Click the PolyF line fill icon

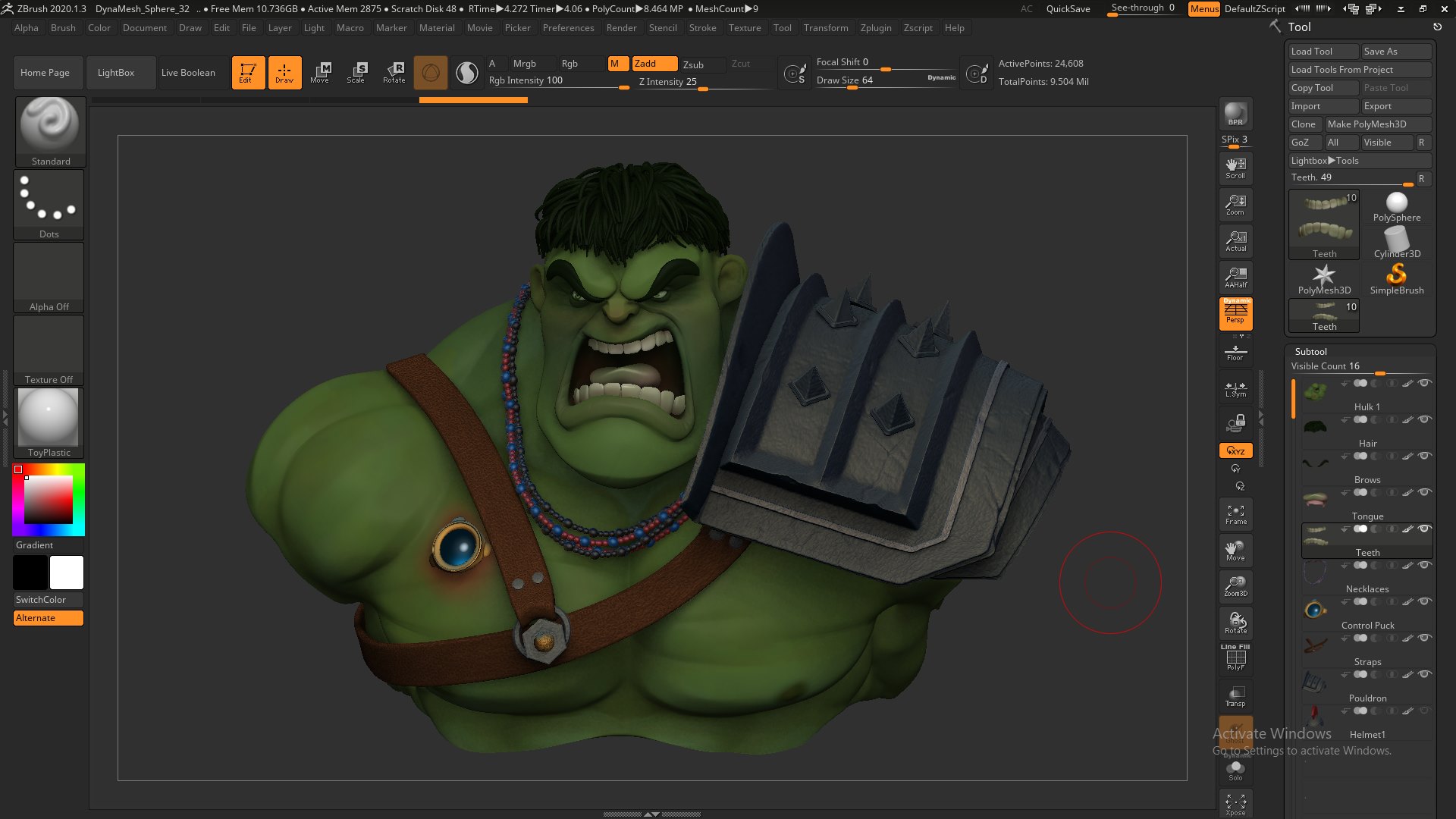[x=1235, y=658]
